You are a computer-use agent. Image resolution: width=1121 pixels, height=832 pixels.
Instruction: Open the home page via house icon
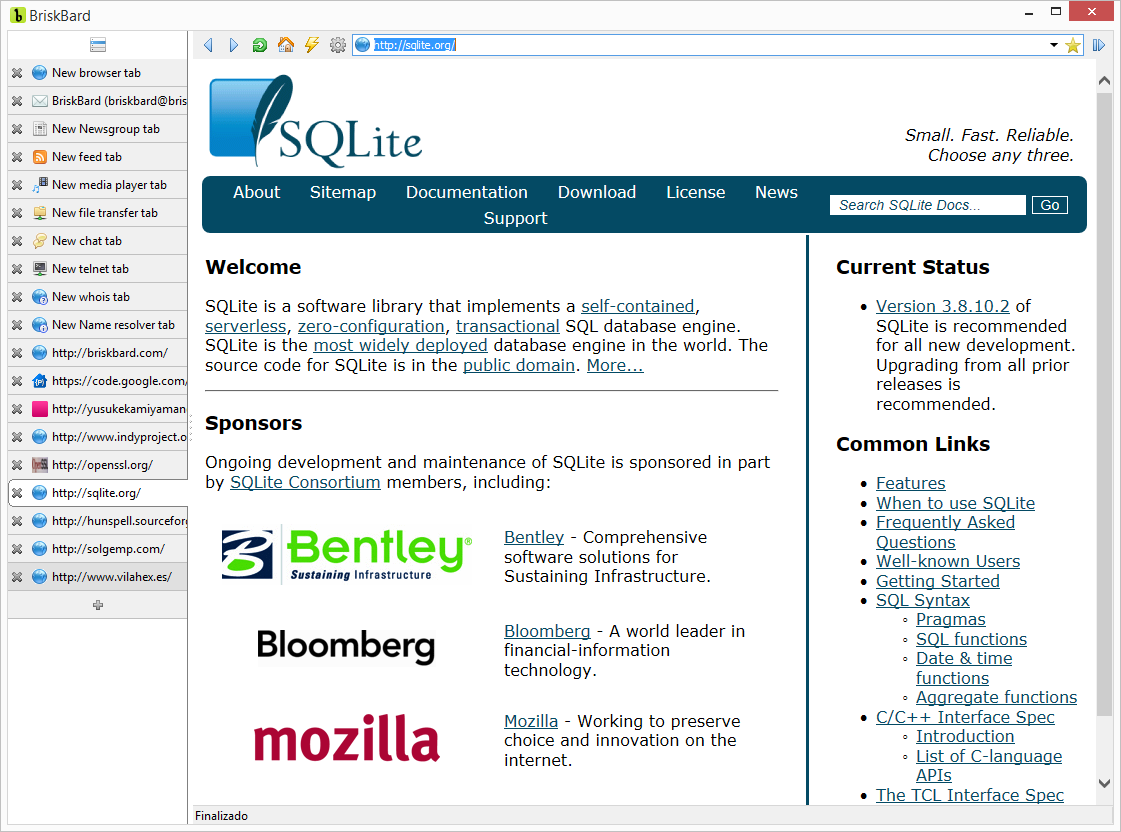pos(286,45)
